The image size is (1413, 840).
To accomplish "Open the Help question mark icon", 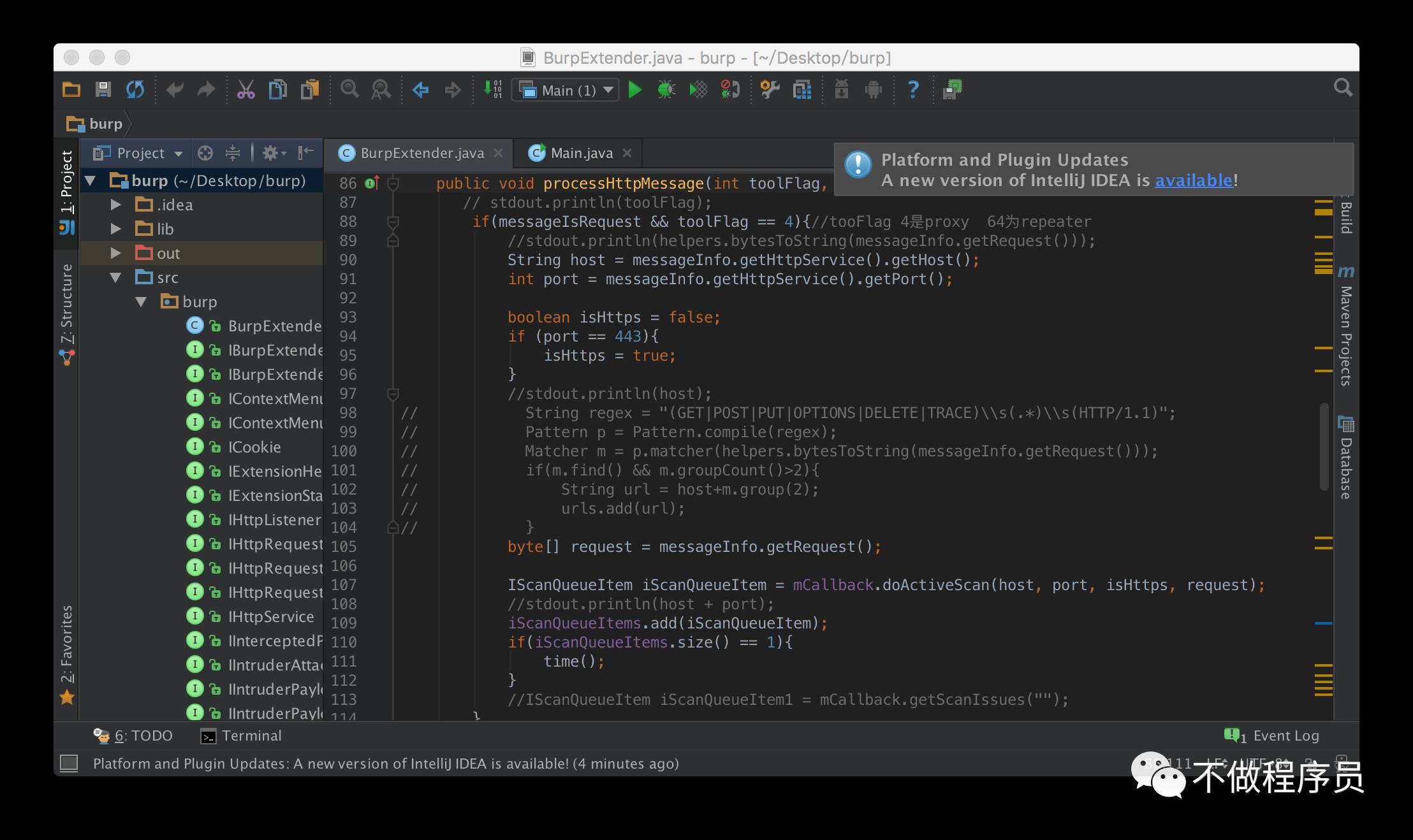I will coord(912,90).
